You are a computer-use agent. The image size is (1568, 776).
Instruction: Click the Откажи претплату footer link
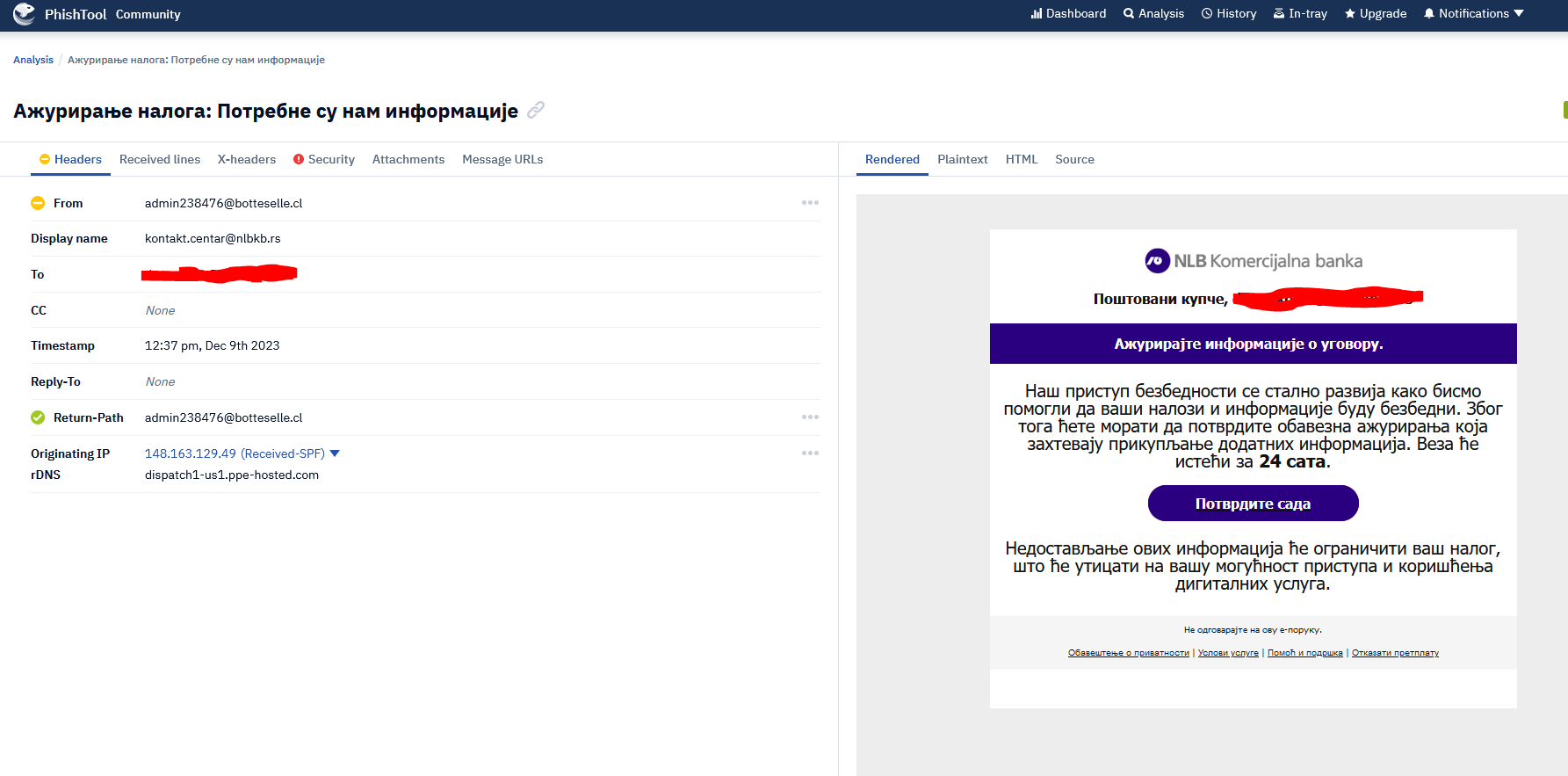pos(1395,653)
